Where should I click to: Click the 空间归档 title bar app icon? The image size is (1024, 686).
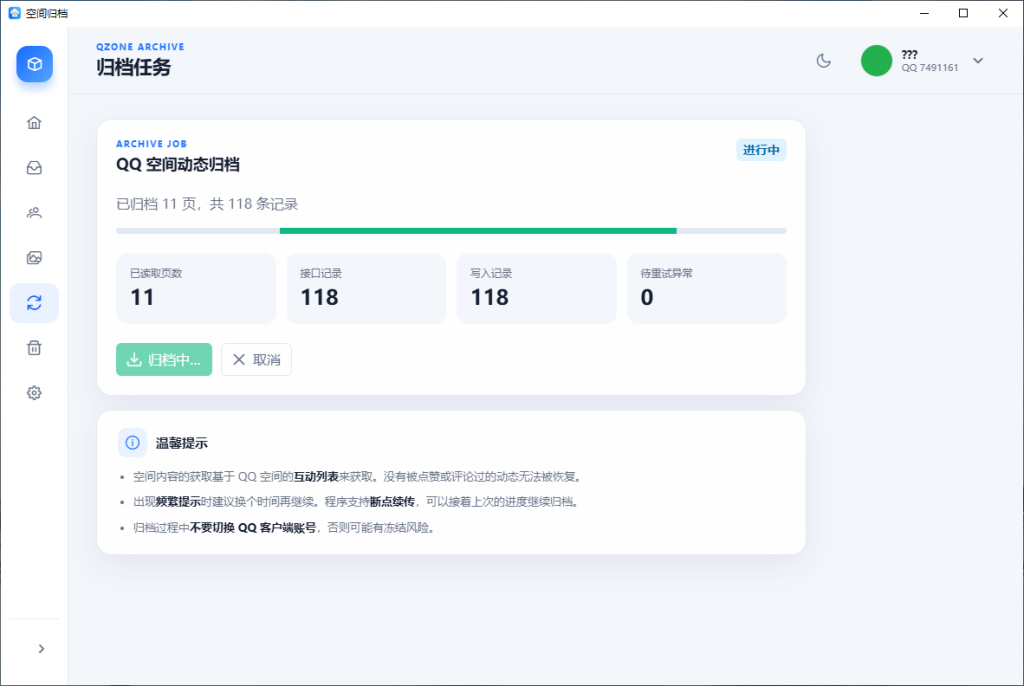(x=14, y=13)
